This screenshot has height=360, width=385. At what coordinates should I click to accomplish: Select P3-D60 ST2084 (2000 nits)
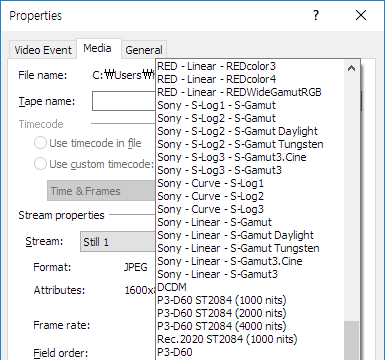250,313
